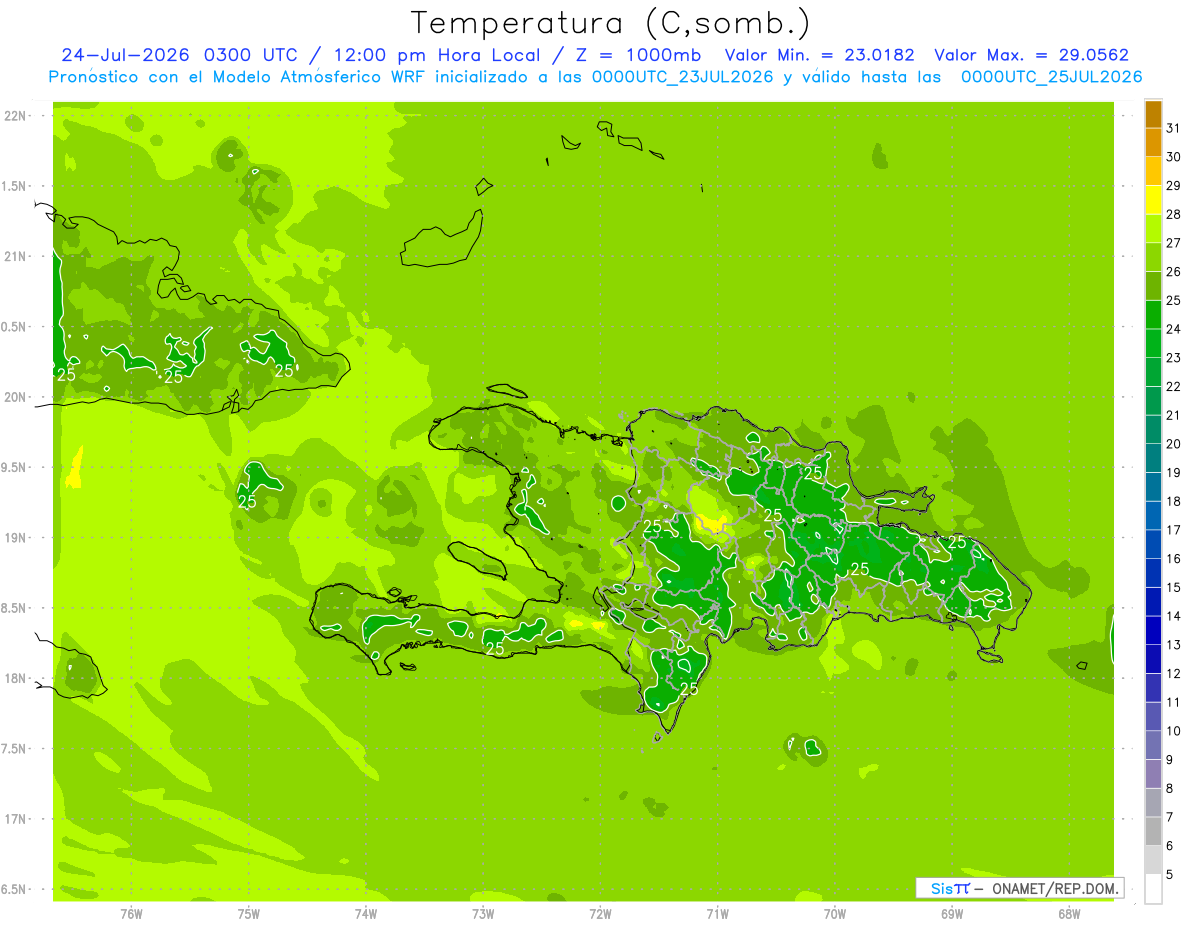Pick the yellow legend swatch between 28 and 29

point(1153,200)
